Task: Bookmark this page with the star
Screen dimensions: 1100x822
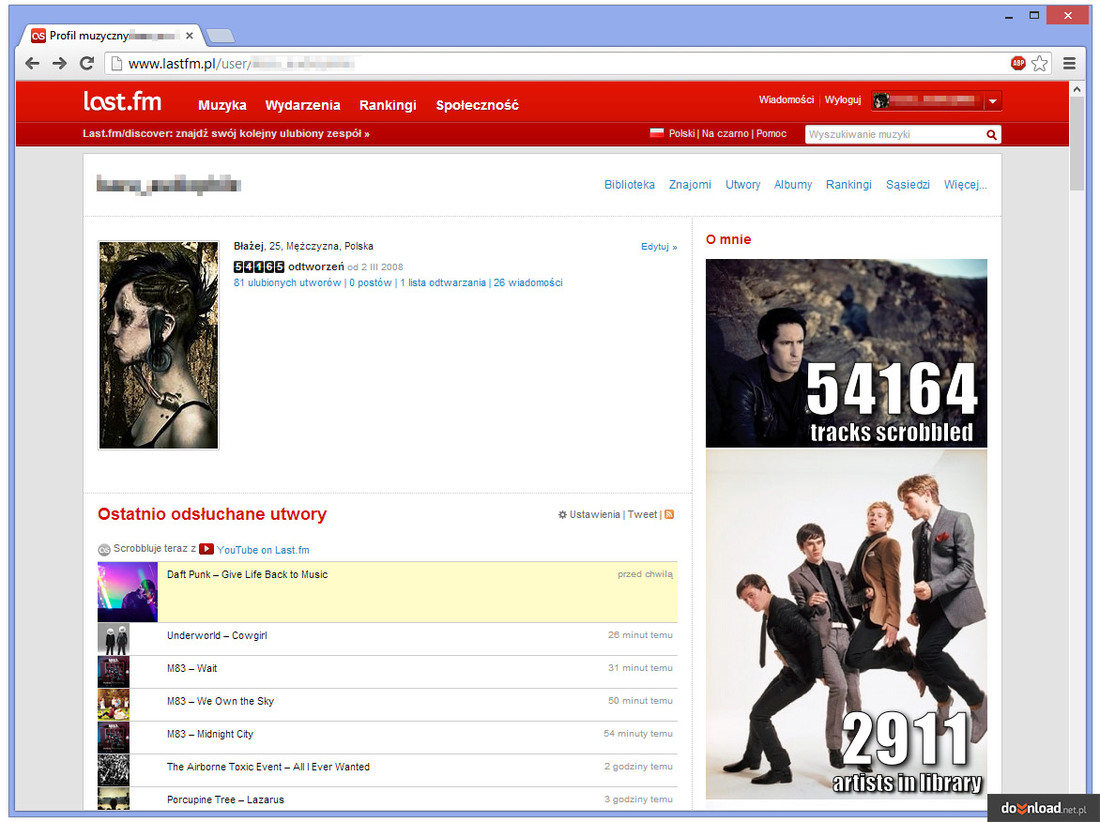Action: 1040,64
